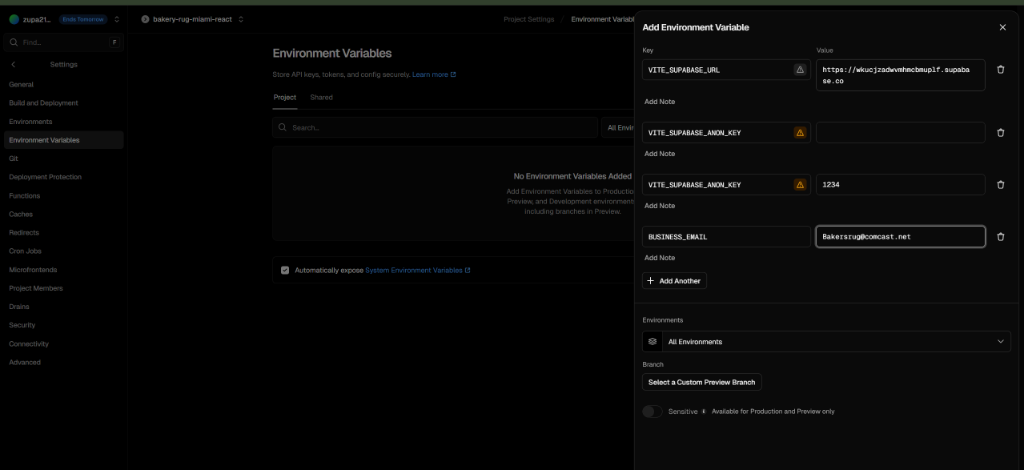Delete the BUSINESS_EMAIL variable row
Viewport: 1024px width, 470px height.
[x=1000, y=237]
